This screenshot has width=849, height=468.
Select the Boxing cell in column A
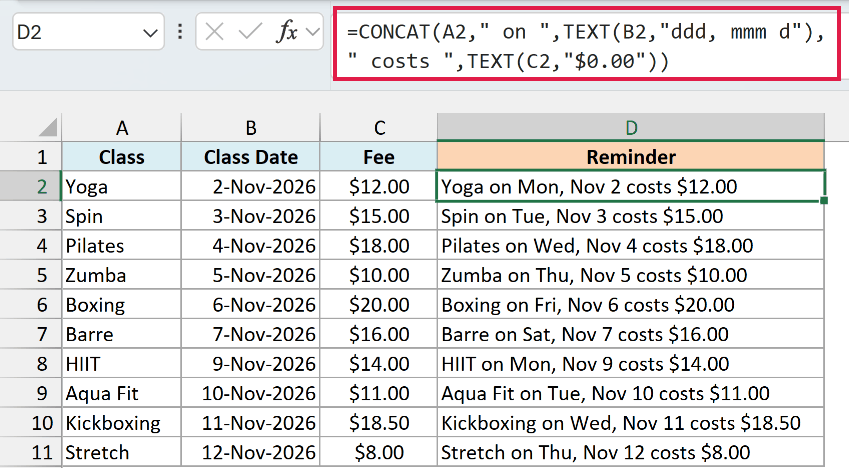coord(121,304)
